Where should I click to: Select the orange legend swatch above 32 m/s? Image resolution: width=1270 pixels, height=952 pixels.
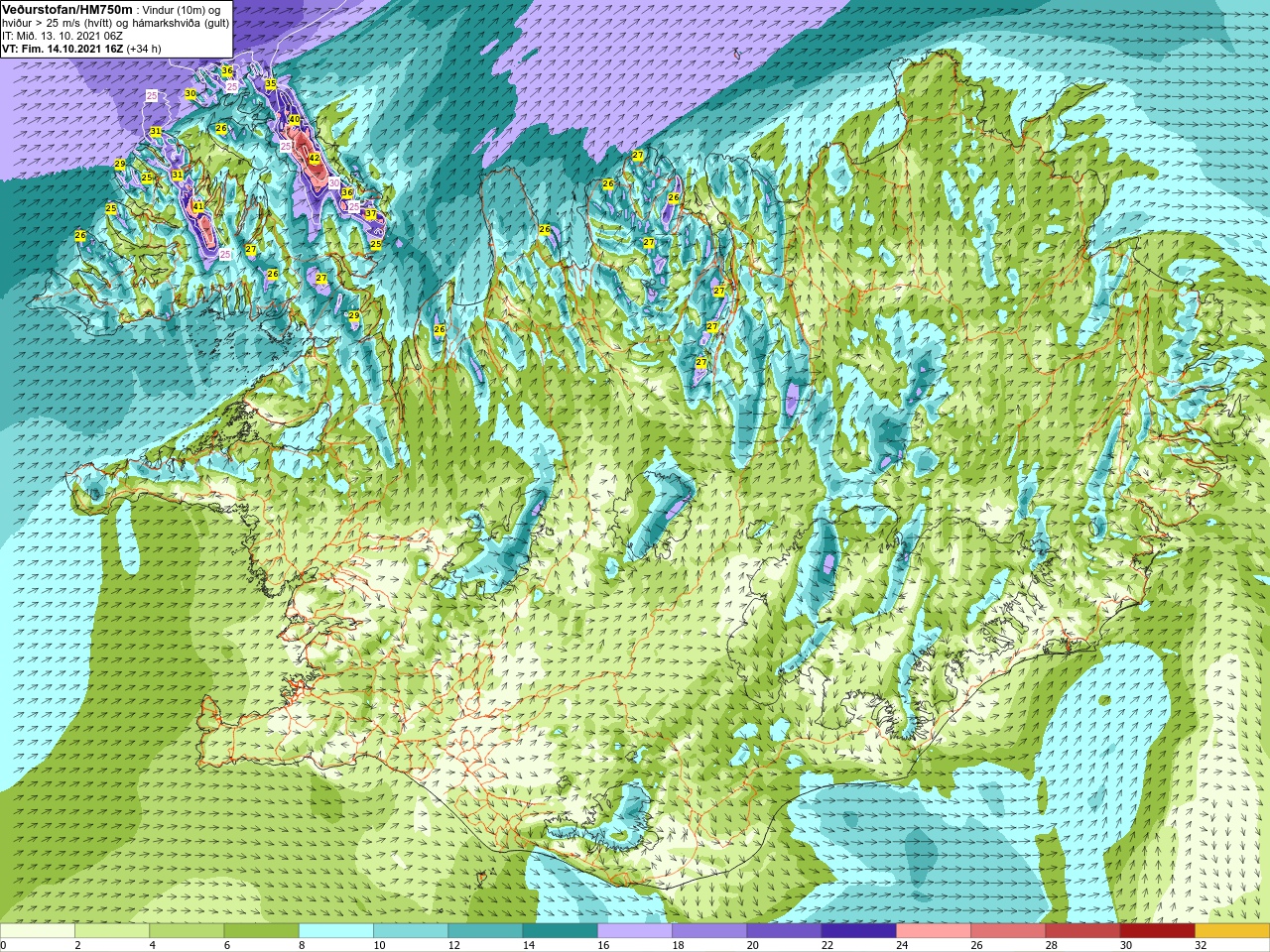pyautogui.click(x=1232, y=931)
